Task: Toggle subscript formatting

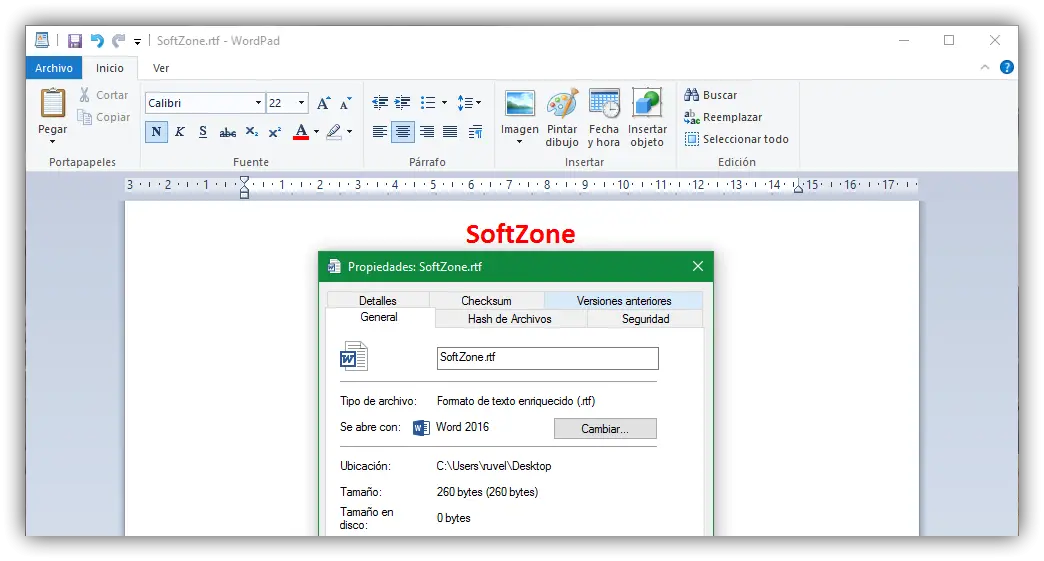Action: click(252, 132)
